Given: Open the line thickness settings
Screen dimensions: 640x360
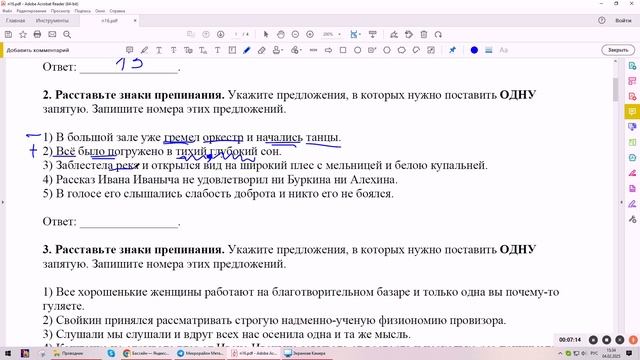Looking at the screenshot, I should click(489, 50).
